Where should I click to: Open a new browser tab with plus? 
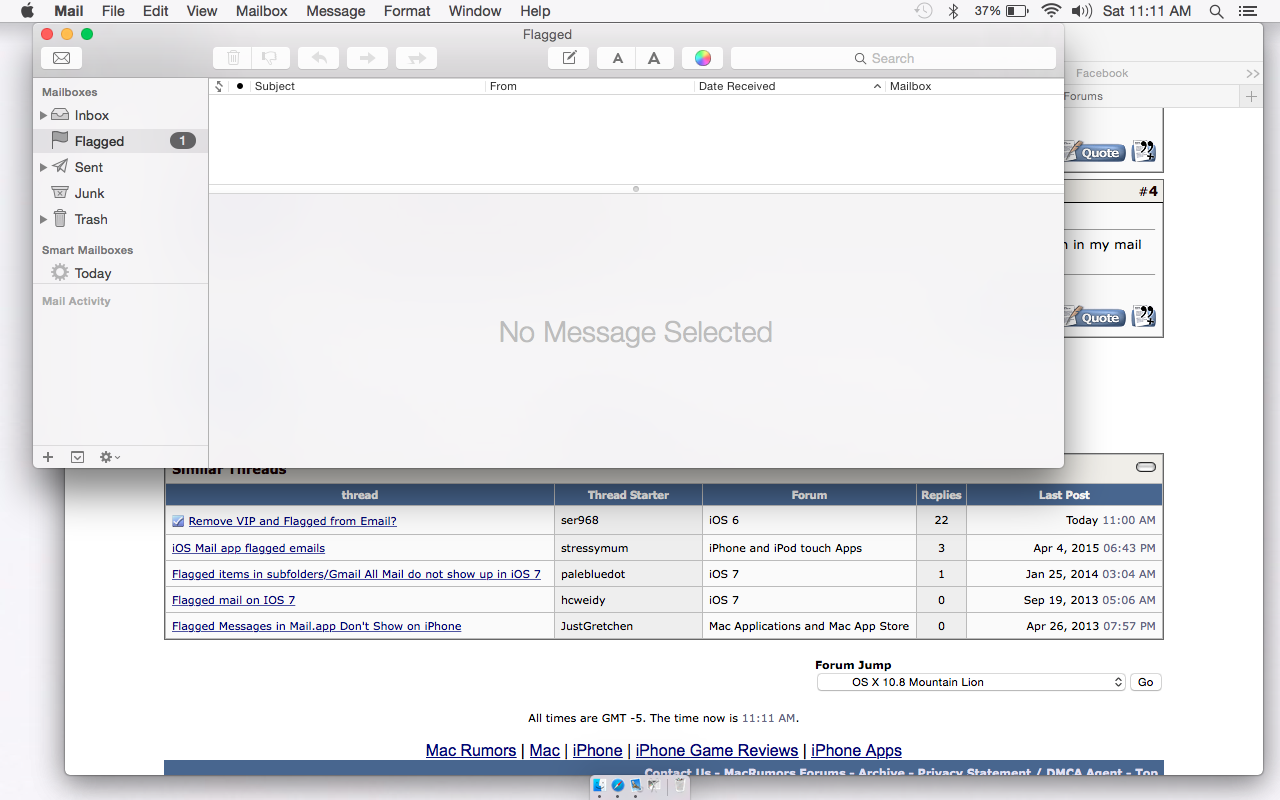click(x=1251, y=96)
